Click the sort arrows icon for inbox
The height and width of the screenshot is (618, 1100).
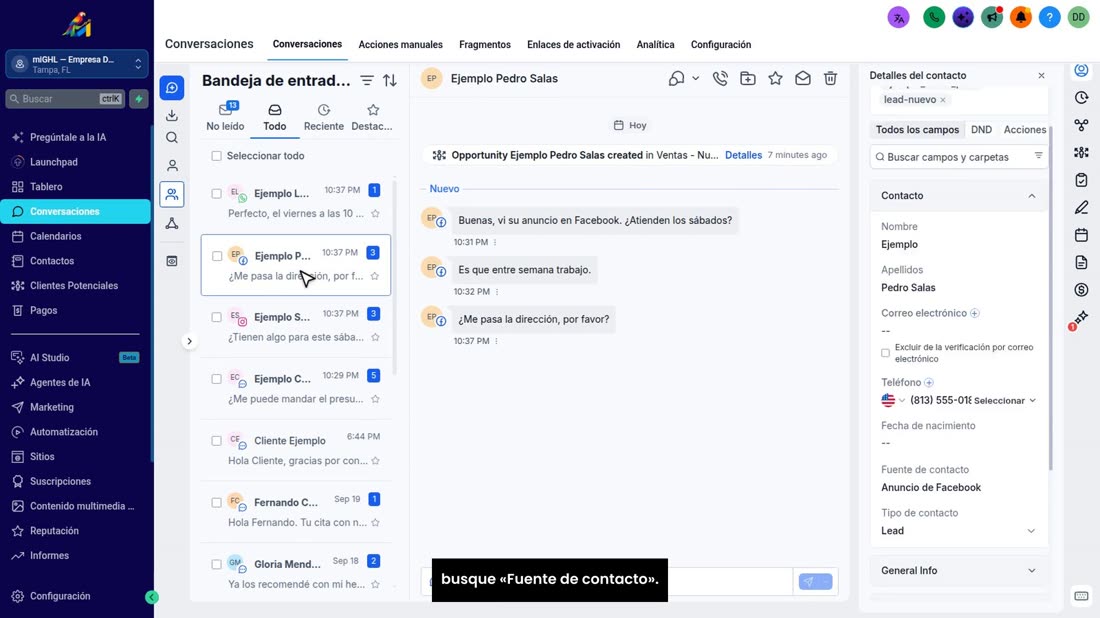point(390,81)
